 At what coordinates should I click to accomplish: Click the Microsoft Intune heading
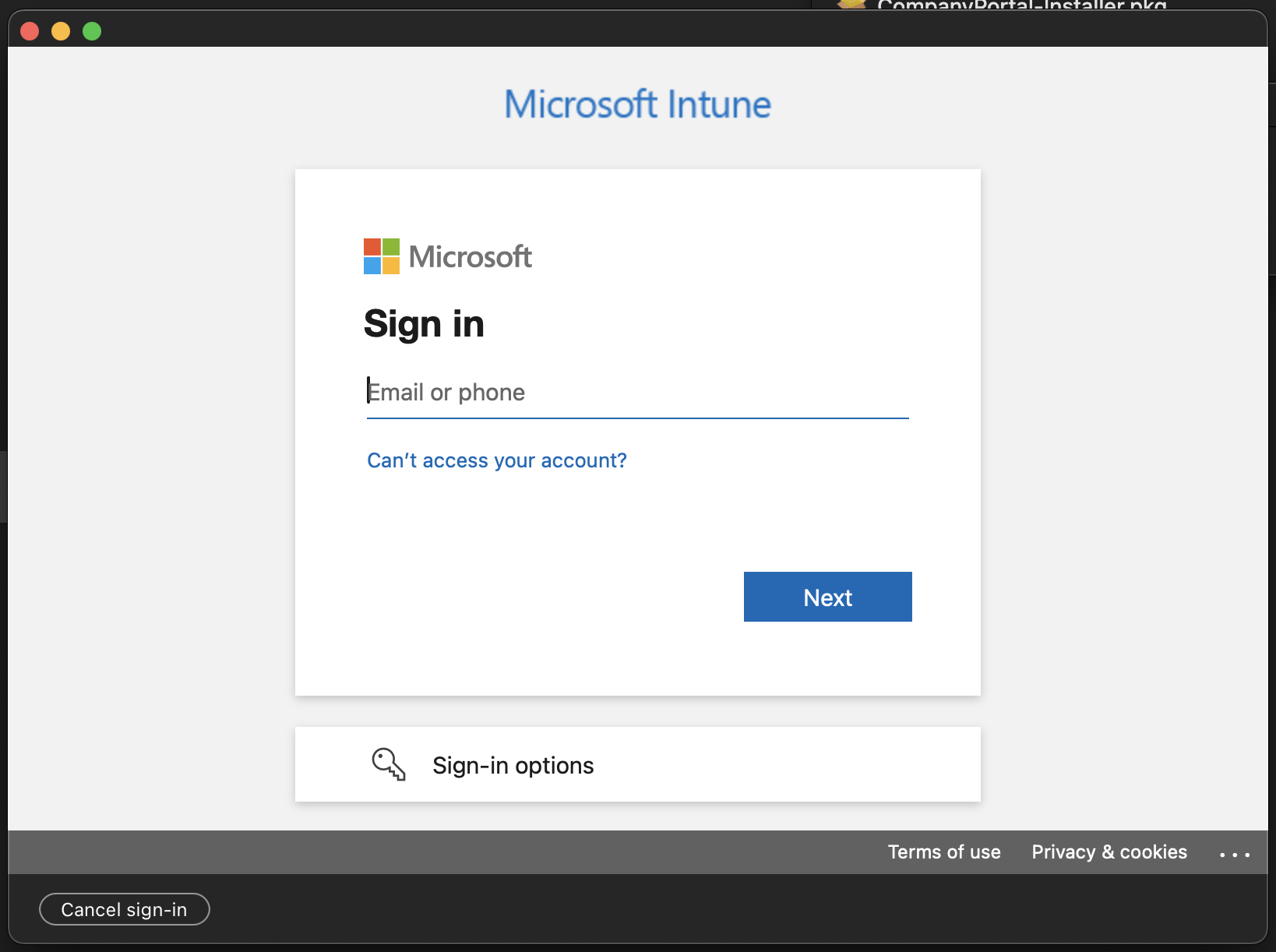point(637,104)
